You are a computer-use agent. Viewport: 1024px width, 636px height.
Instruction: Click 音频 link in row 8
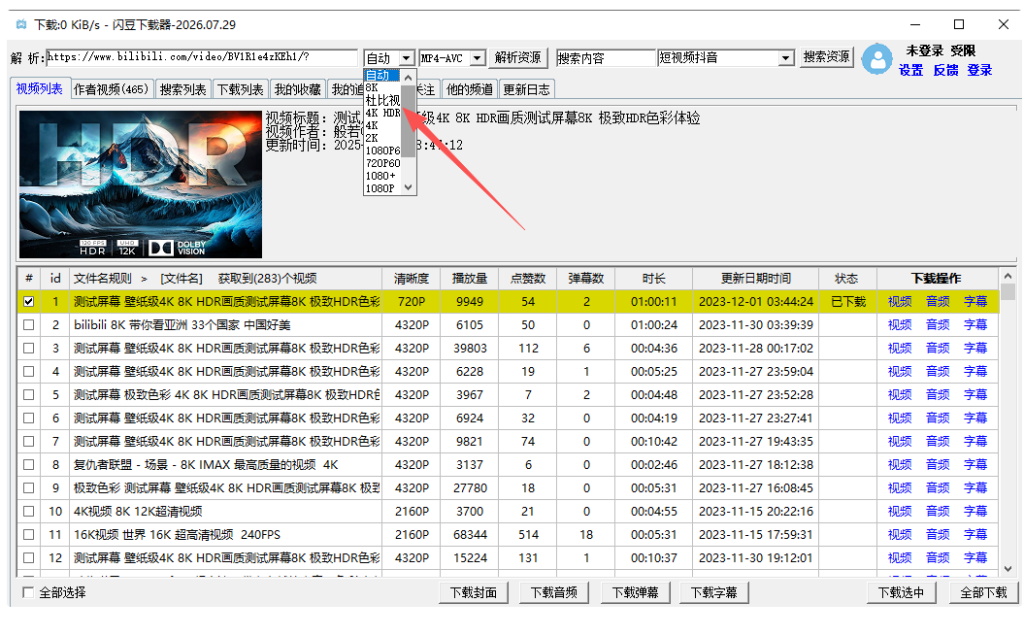[x=938, y=464]
